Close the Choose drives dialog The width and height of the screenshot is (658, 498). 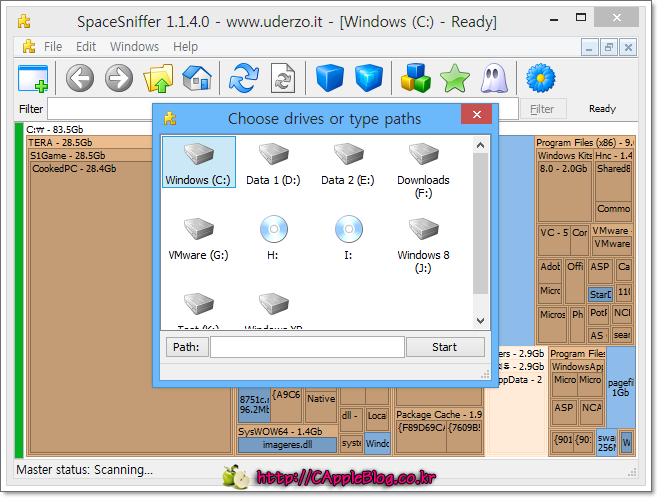click(476, 114)
